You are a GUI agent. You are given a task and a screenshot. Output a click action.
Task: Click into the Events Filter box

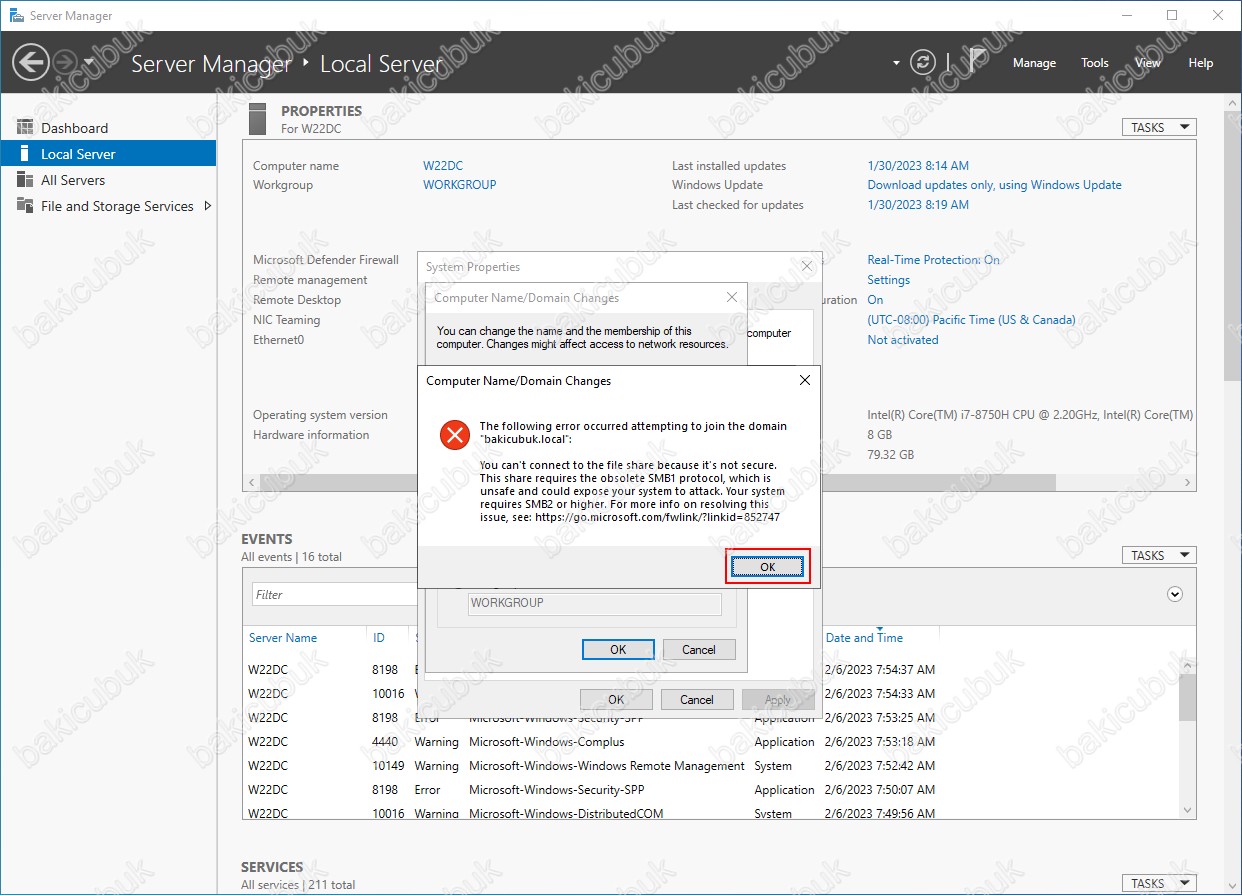334,594
